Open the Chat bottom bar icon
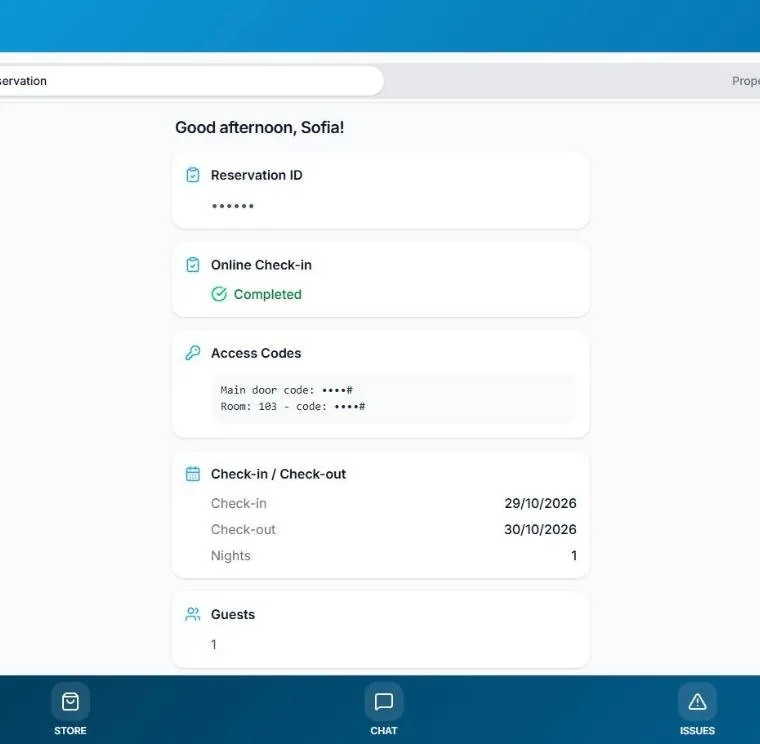760x744 pixels. [x=383, y=701]
